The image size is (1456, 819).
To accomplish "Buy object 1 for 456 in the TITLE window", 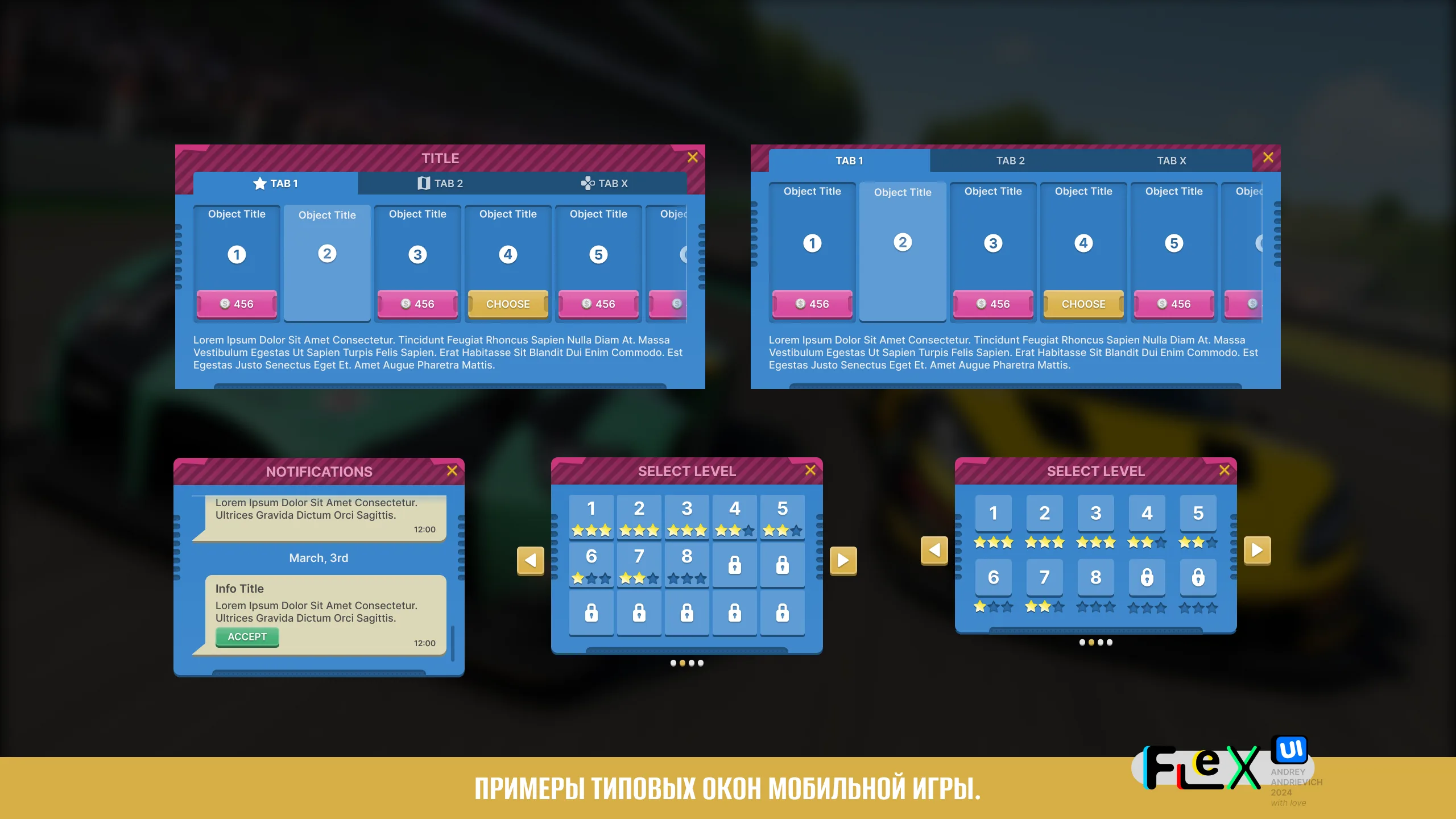I will (x=237, y=304).
